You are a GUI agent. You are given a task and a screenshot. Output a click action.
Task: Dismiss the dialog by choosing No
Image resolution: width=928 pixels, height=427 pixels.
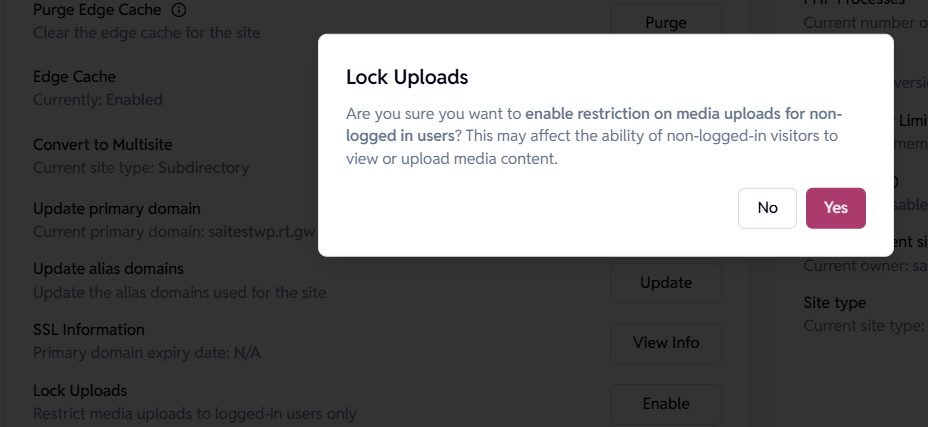pyautogui.click(x=767, y=208)
